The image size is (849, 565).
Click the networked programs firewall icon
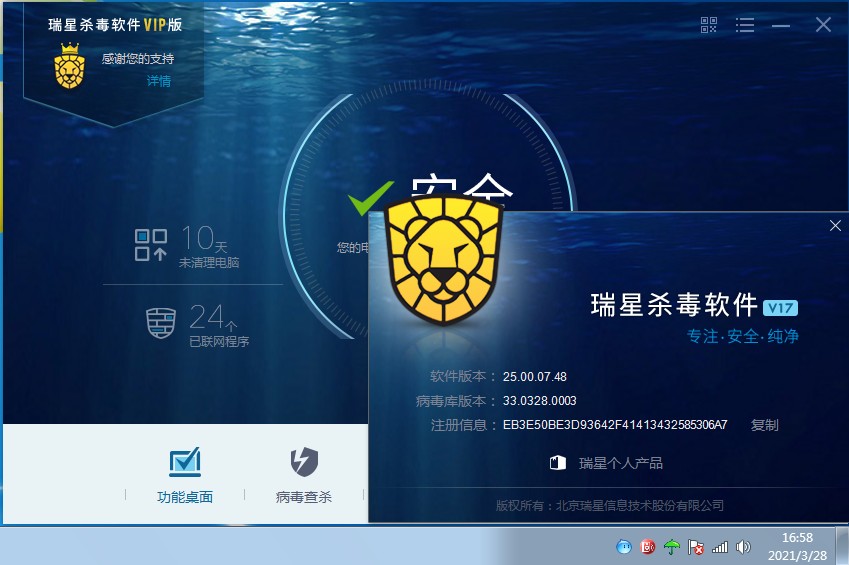159,324
